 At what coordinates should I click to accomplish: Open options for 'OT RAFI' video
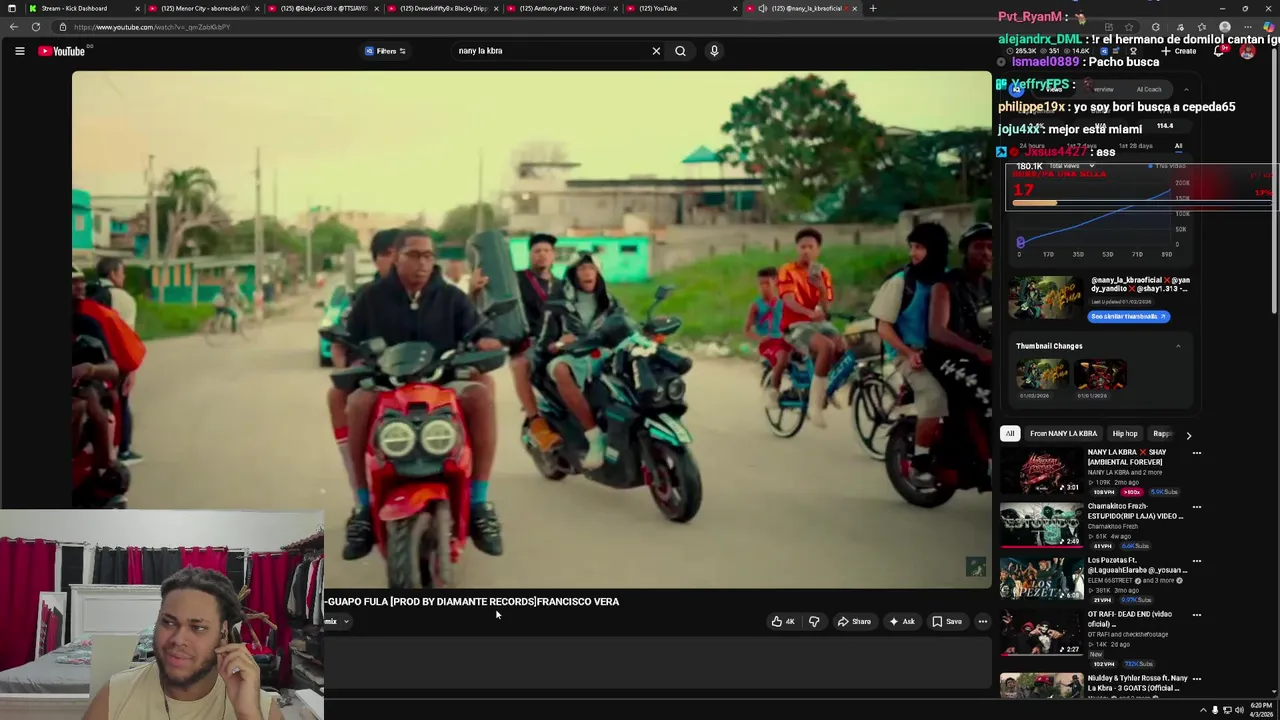pyautogui.click(x=1196, y=615)
